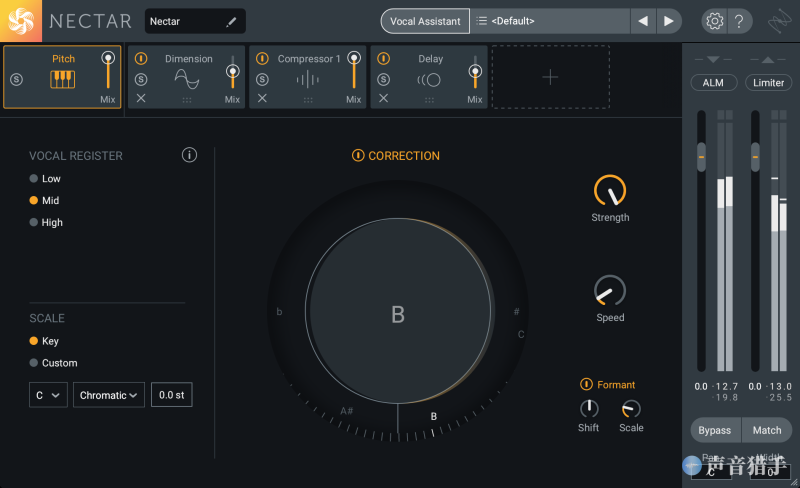Solo the Dimension module
Viewport: 800px width, 488px height.
coord(141,80)
